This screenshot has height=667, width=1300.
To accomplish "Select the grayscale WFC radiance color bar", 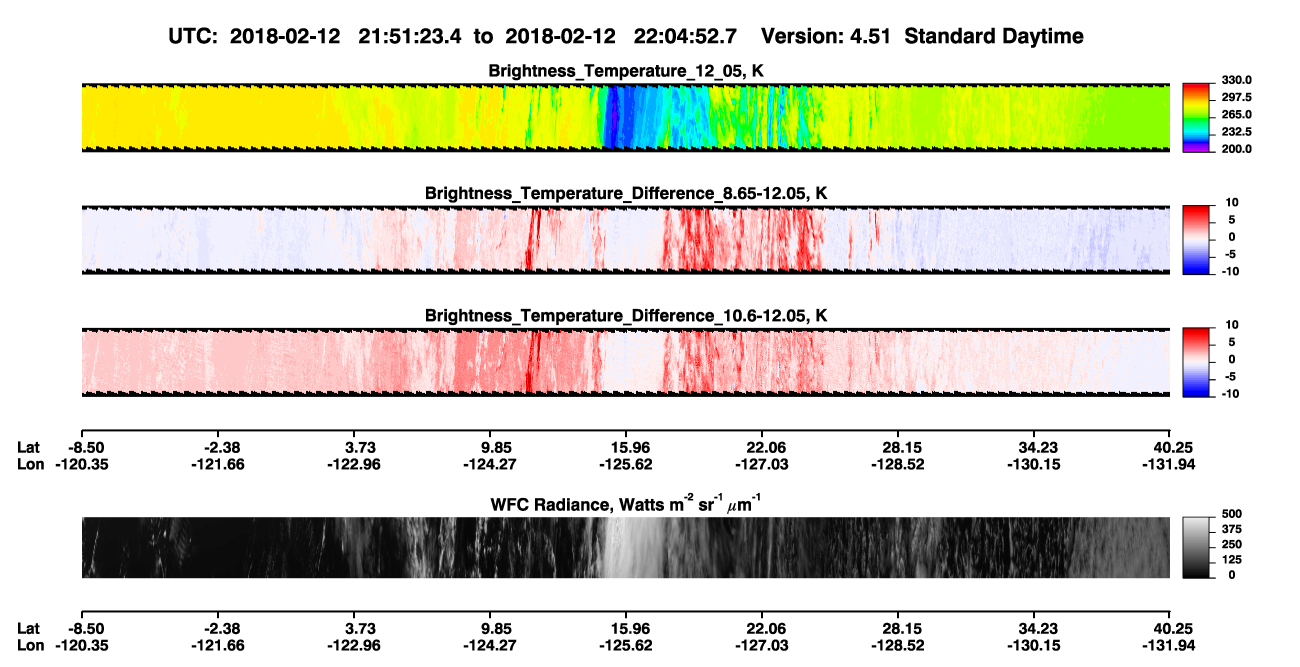I will click(x=1197, y=548).
